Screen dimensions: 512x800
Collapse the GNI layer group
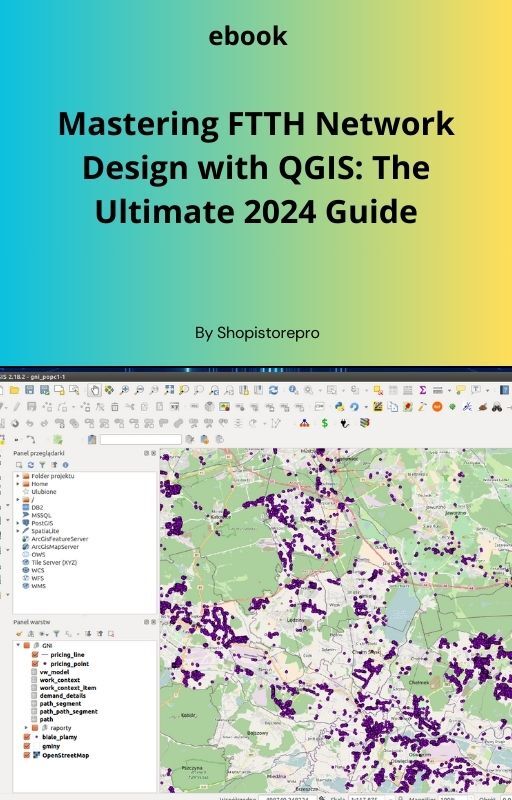[x=18, y=645]
